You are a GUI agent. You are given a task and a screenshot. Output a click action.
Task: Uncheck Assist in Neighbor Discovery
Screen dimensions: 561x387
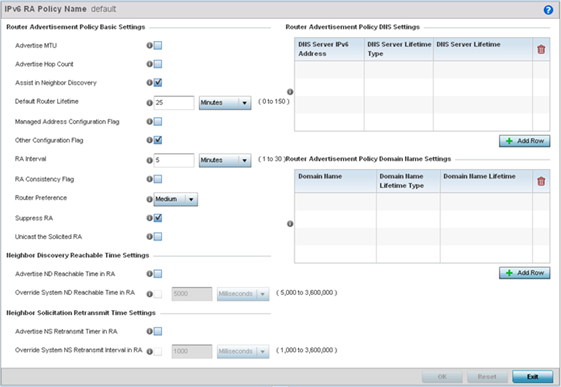click(158, 83)
